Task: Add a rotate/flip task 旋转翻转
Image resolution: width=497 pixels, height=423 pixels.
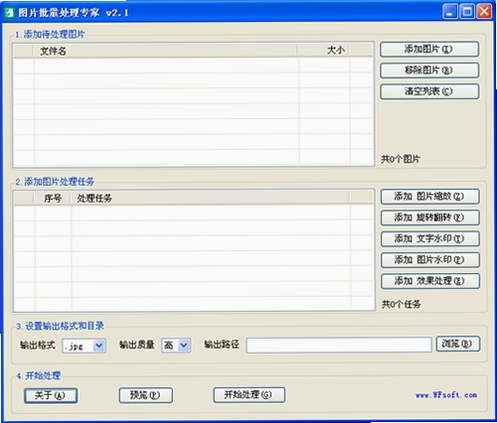Action: click(430, 217)
